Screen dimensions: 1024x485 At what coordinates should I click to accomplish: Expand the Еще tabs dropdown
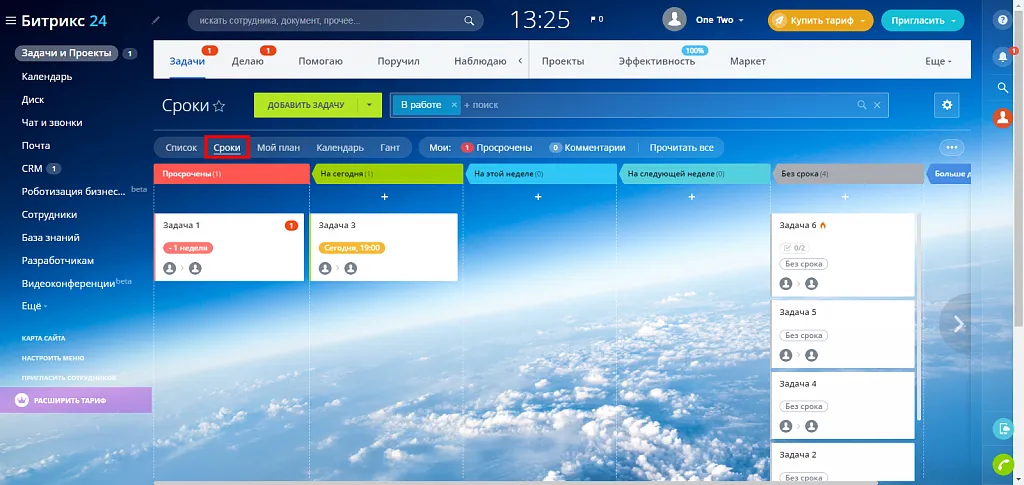pyautogui.click(x=937, y=61)
